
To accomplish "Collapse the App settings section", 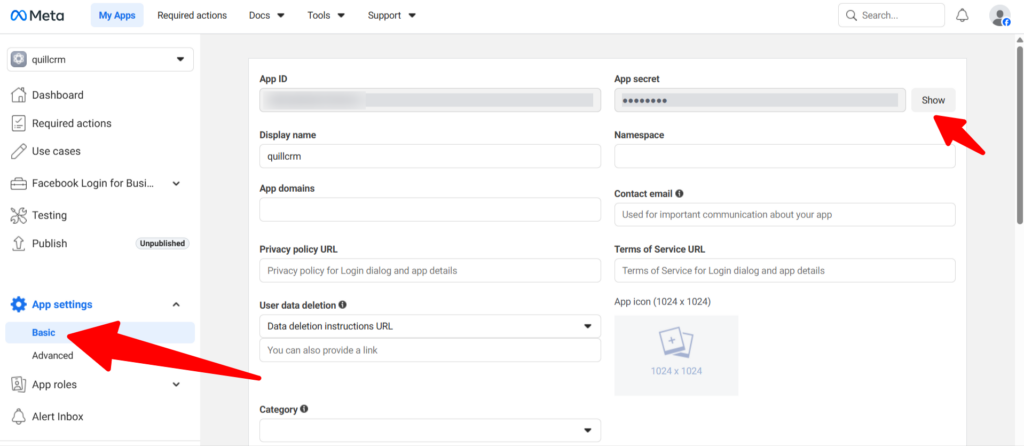I will coord(176,304).
